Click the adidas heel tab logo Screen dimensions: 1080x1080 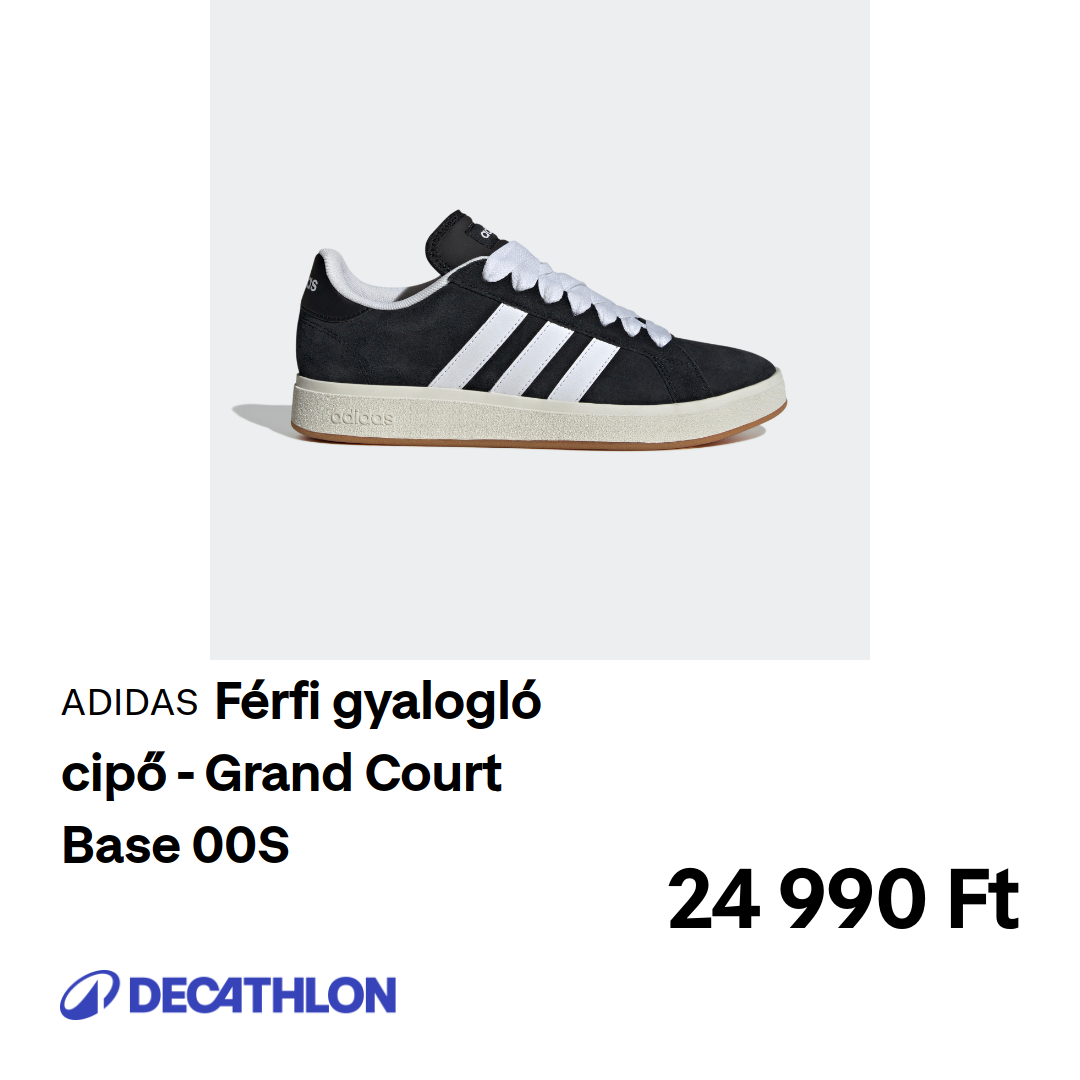311,280
